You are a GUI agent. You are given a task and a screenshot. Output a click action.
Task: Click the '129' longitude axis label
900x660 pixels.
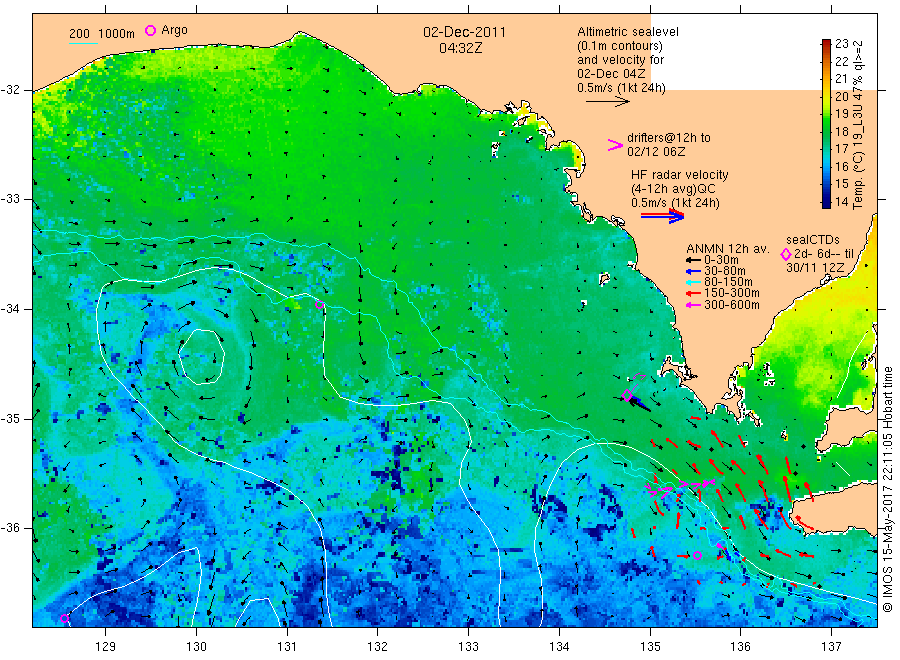coord(106,647)
